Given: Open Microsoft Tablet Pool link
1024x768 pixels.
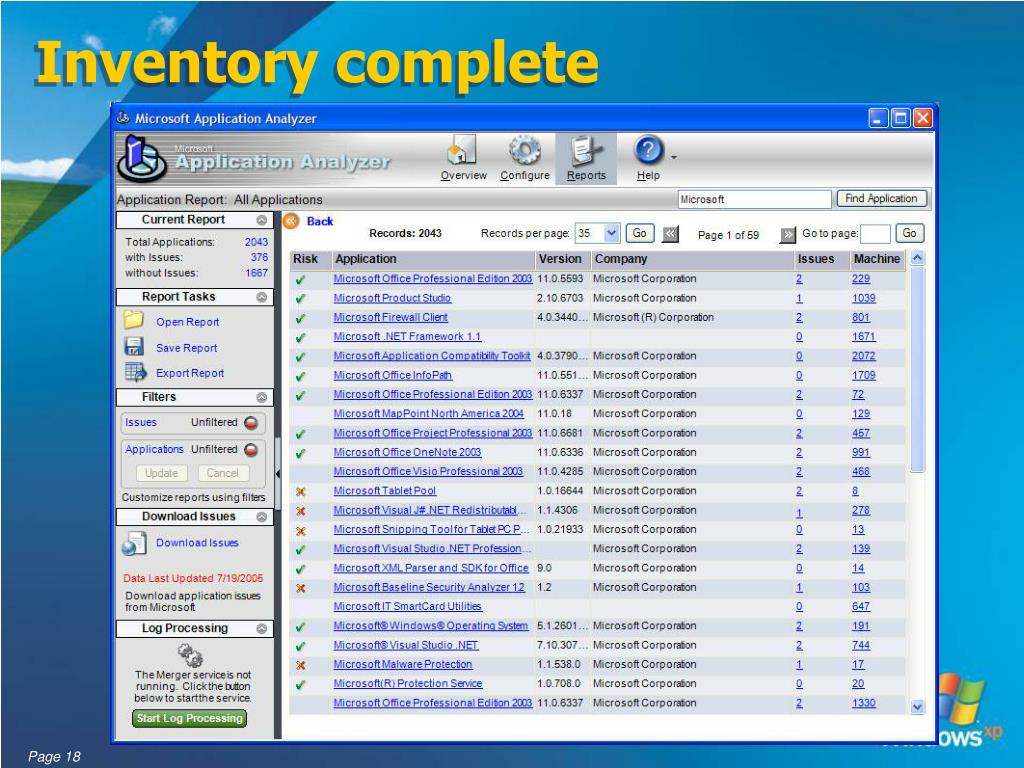Looking at the screenshot, I should 385,491.
